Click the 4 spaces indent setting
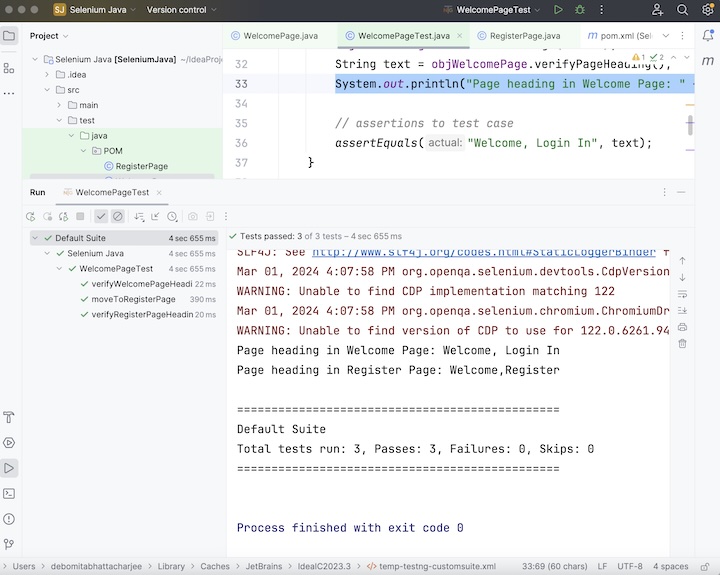The image size is (720, 575). click(x=670, y=566)
